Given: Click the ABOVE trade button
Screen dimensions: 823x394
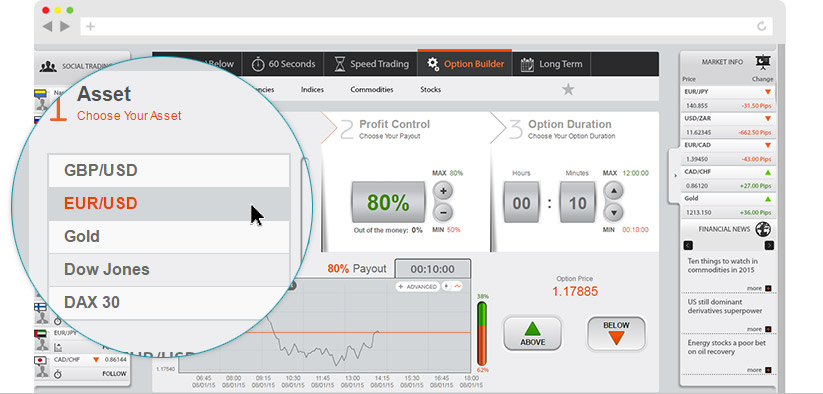Looking at the screenshot, I should 533,333.
